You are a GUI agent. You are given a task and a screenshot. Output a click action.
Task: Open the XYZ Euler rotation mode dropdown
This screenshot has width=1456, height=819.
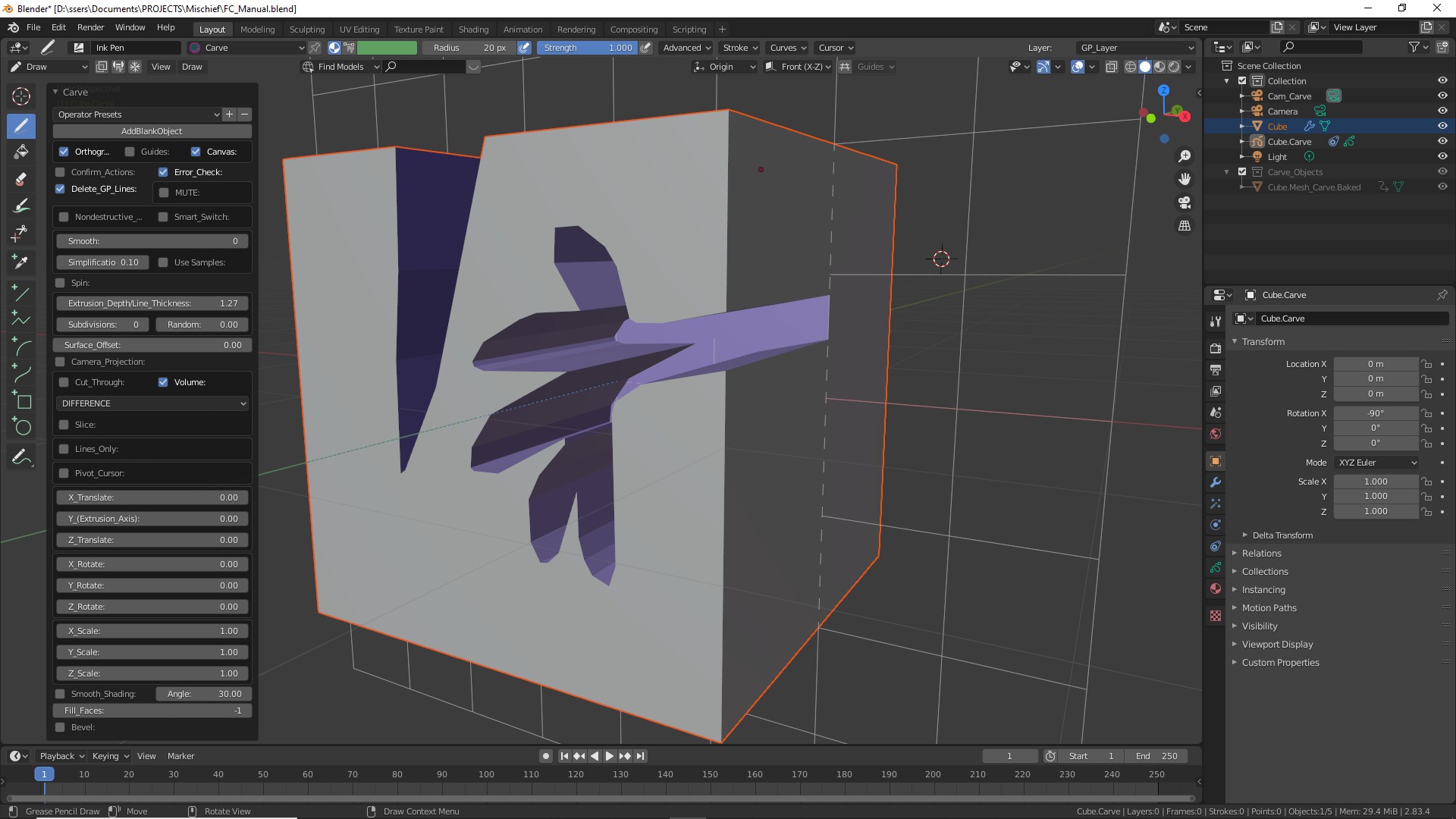point(1376,463)
